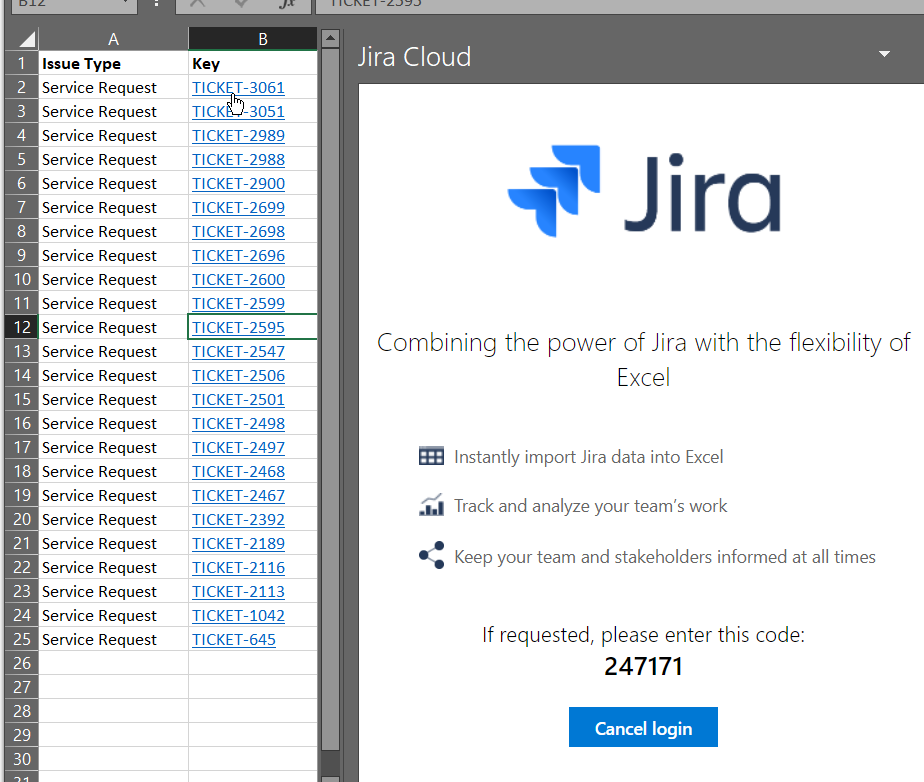This screenshot has width=924, height=782.
Task: Open the TICKET-2506 link
Action: pyautogui.click(x=238, y=375)
